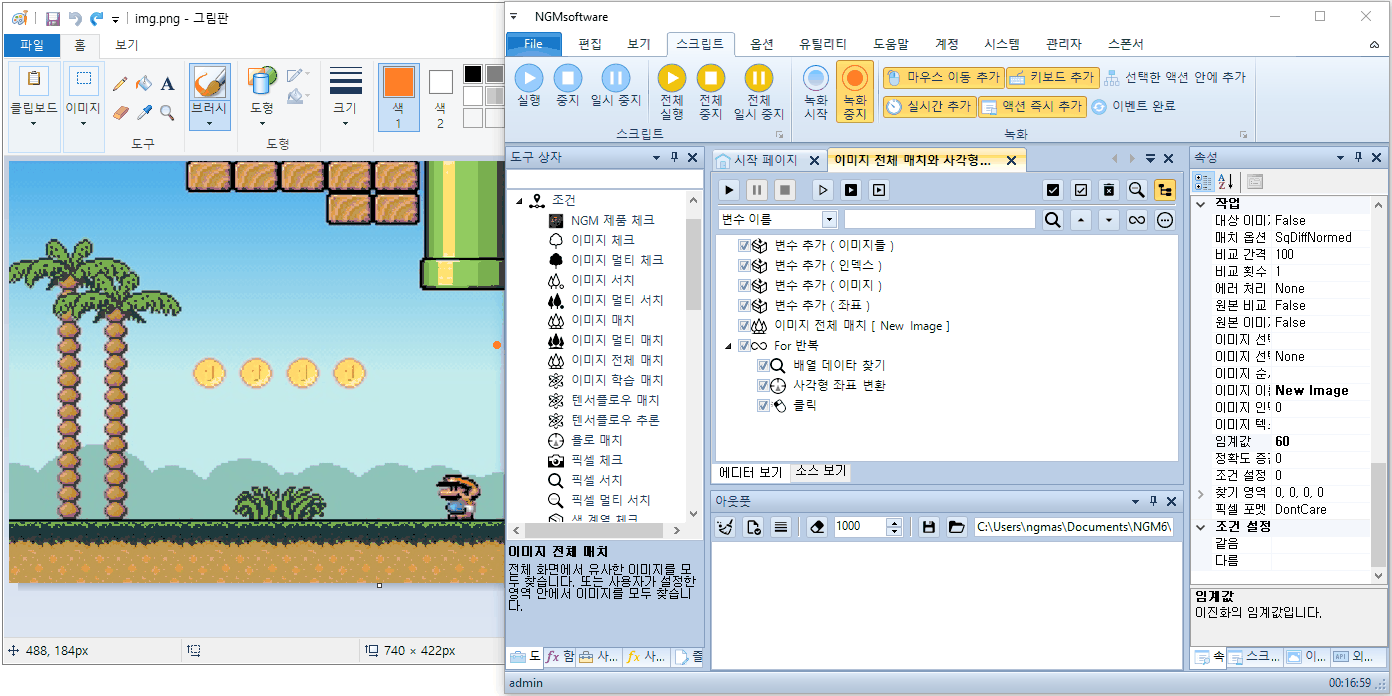Uncheck 변수 추가 ( 이미지들 ) checkbox
1392x696 pixels.
coord(744,245)
